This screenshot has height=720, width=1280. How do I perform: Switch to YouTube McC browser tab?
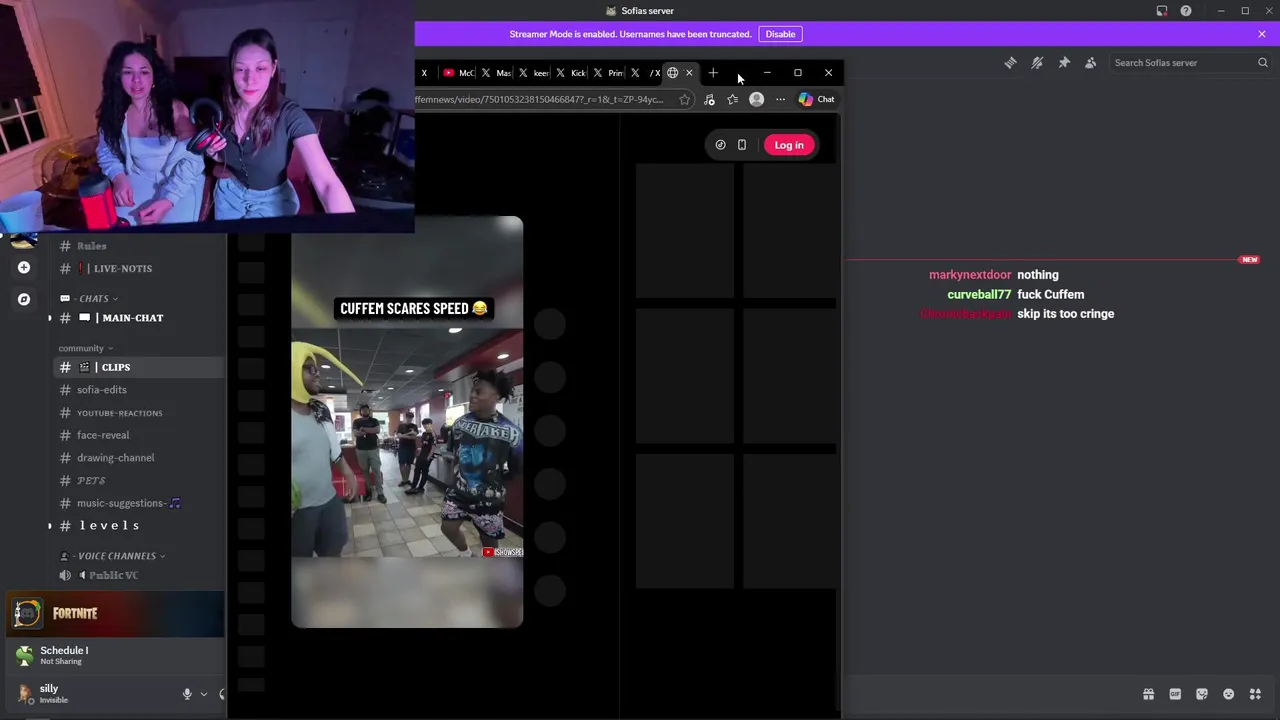click(458, 73)
